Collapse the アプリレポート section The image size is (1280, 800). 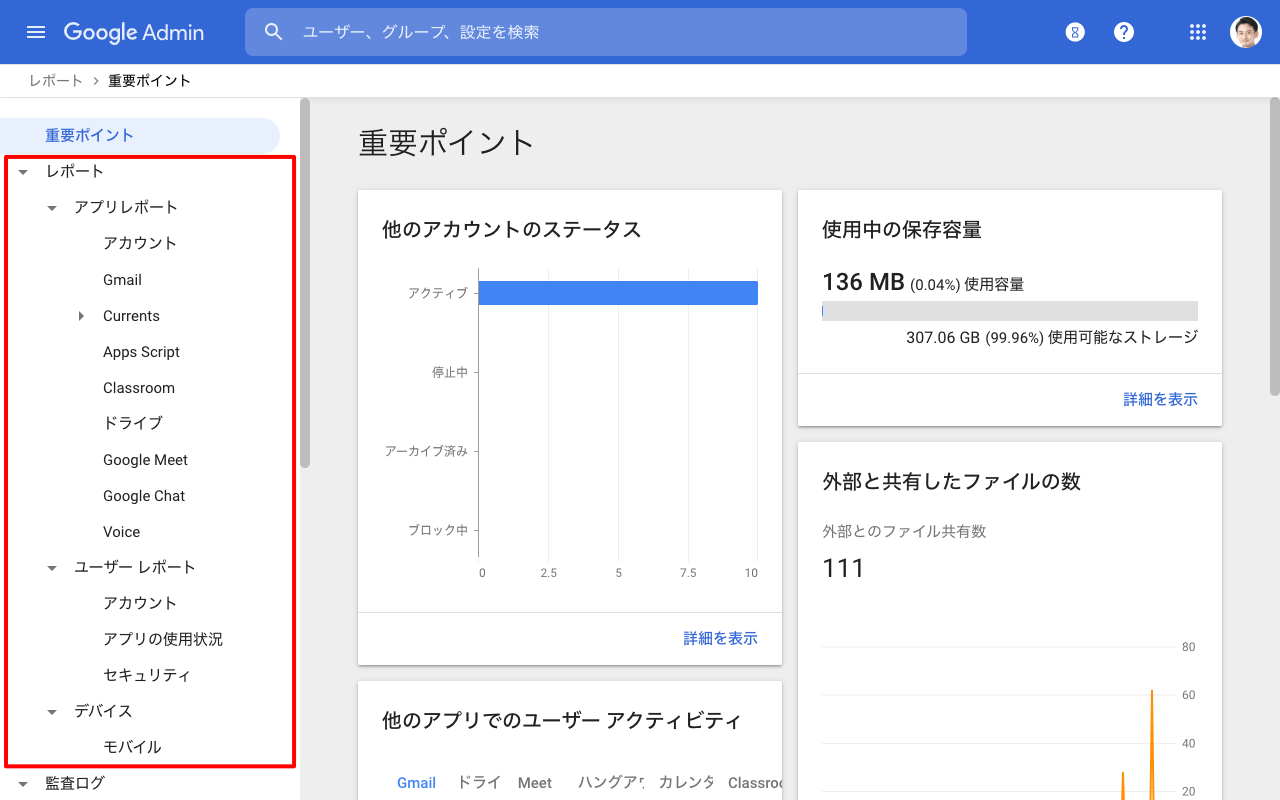click(x=52, y=208)
